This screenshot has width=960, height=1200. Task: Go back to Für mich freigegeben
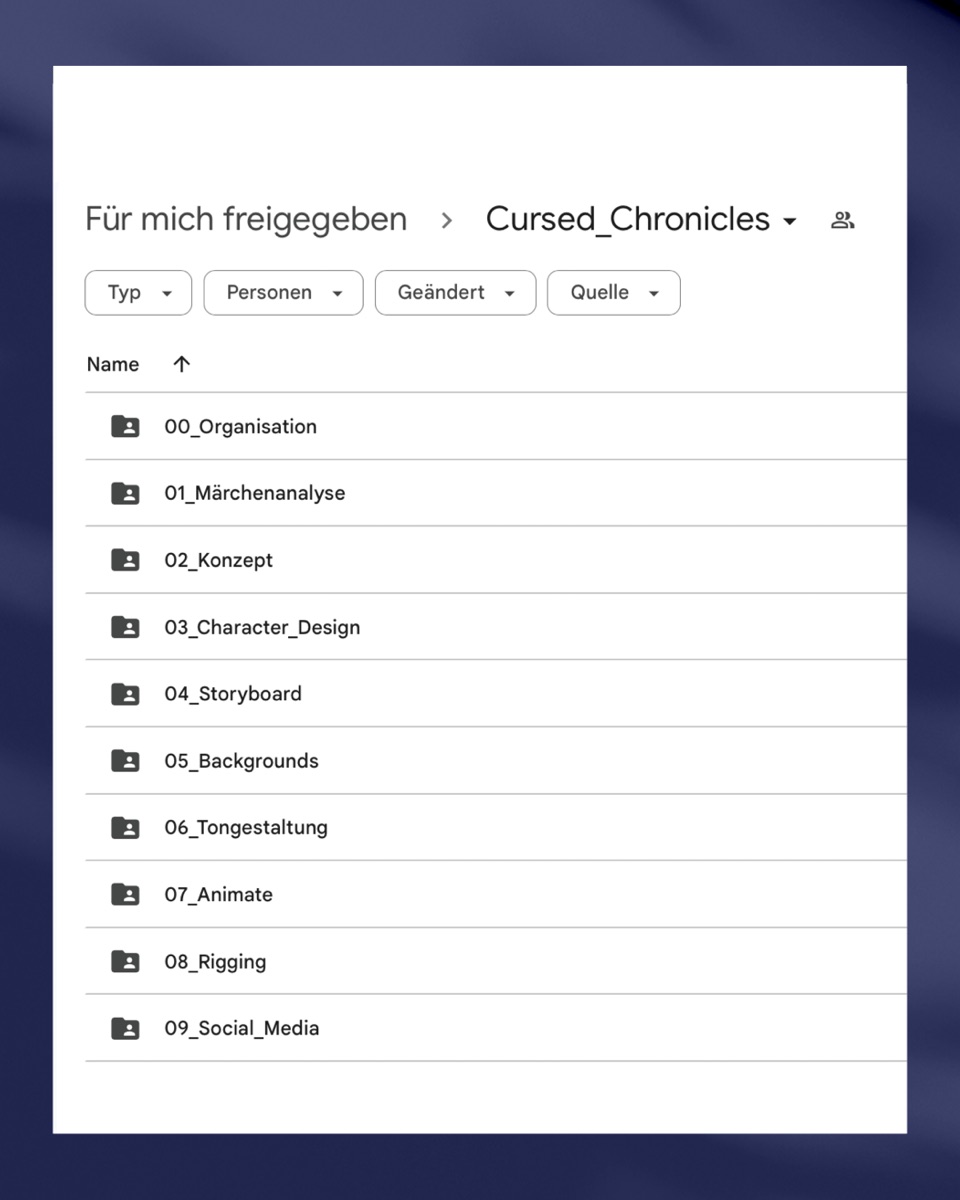pyautogui.click(x=246, y=219)
